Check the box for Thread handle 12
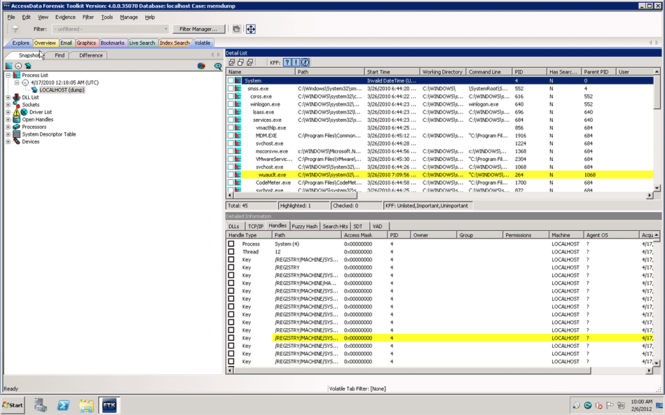The width and height of the screenshot is (665, 415). click(x=231, y=252)
